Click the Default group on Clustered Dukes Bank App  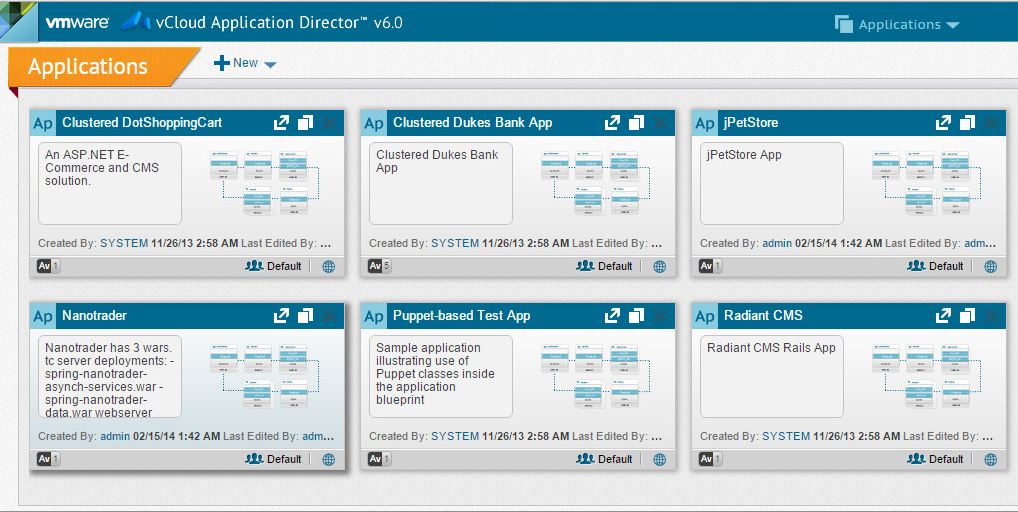click(604, 265)
